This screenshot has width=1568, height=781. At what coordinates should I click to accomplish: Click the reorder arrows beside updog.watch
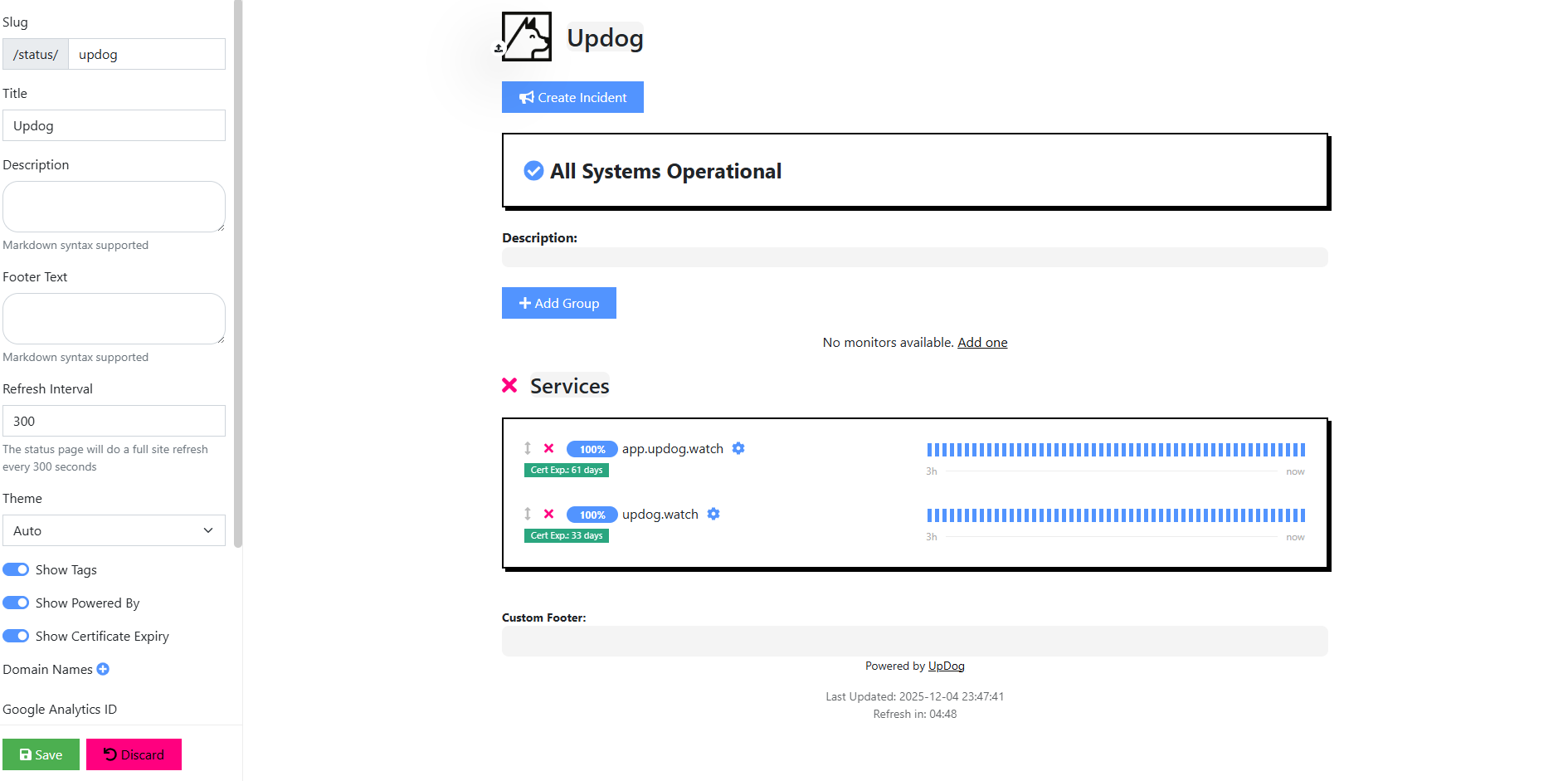point(528,514)
